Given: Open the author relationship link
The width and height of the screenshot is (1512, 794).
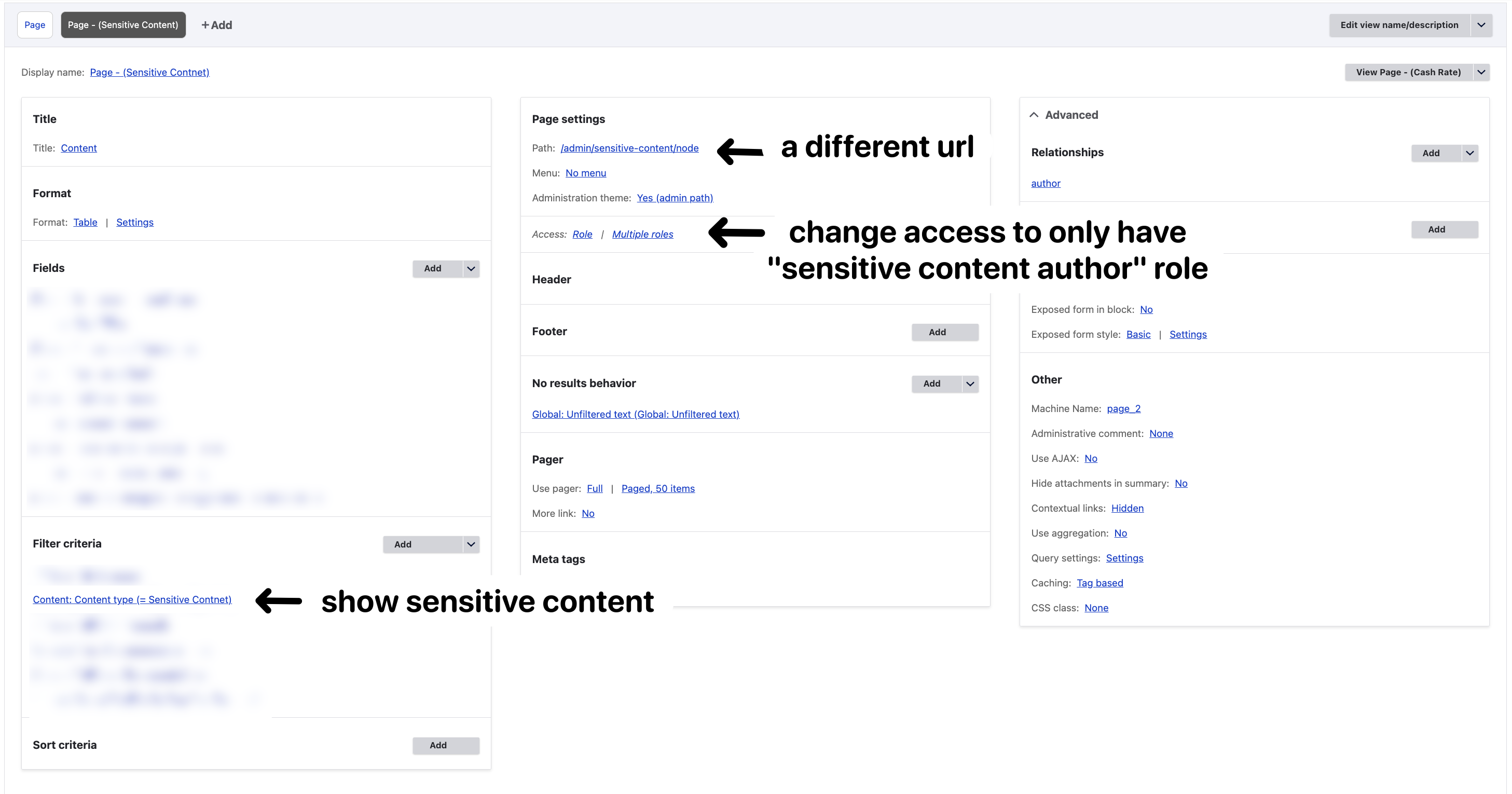Looking at the screenshot, I should (1046, 183).
